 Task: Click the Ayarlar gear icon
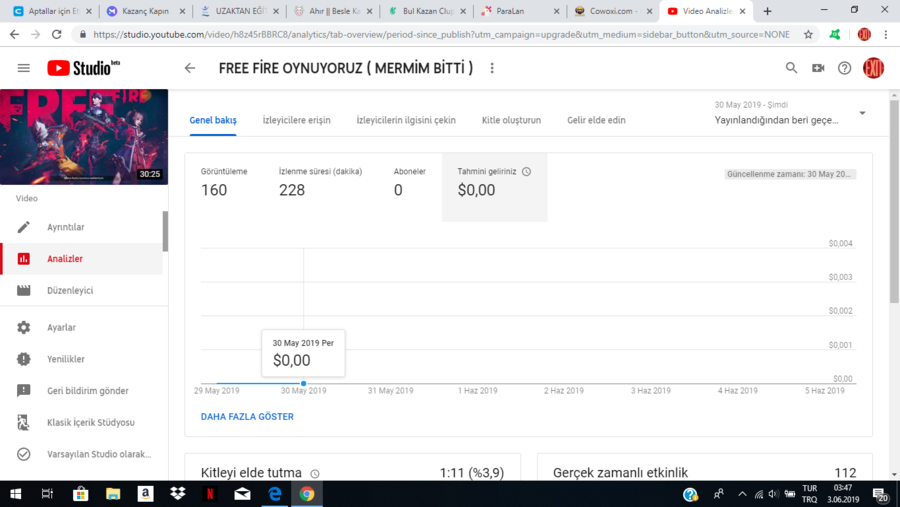tap(24, 327)
